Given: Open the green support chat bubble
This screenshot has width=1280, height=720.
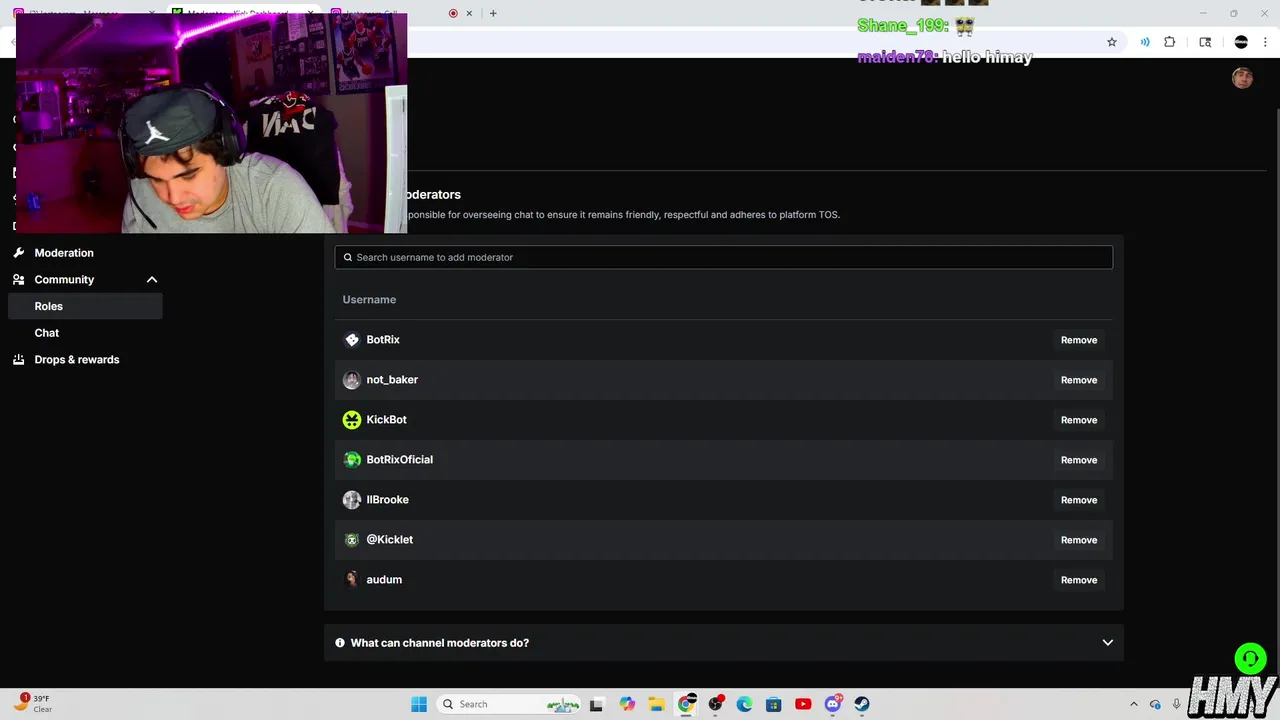Looking at the screenshot, I should (x=1250, y=658).
